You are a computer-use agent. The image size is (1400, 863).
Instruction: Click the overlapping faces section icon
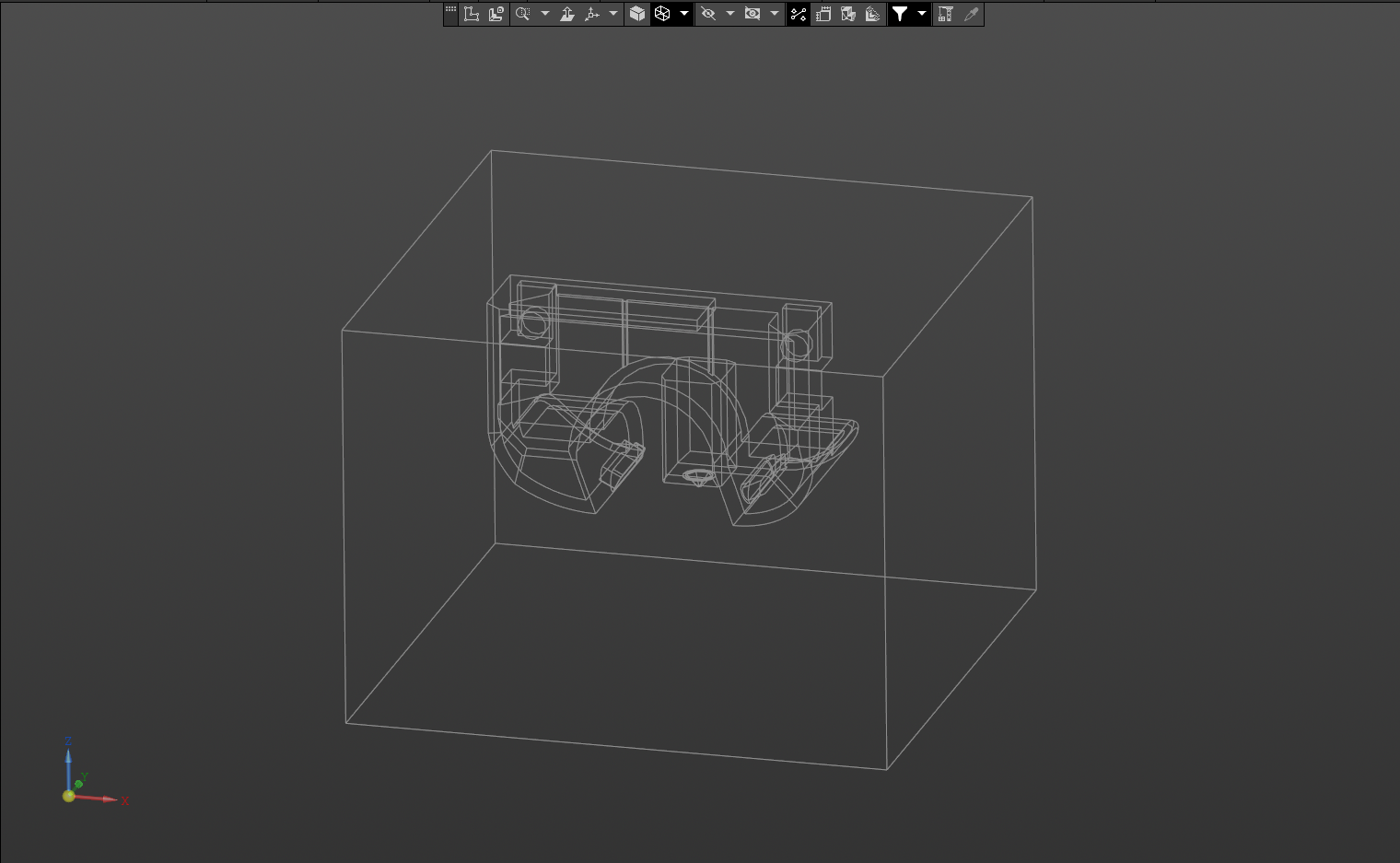848,14
